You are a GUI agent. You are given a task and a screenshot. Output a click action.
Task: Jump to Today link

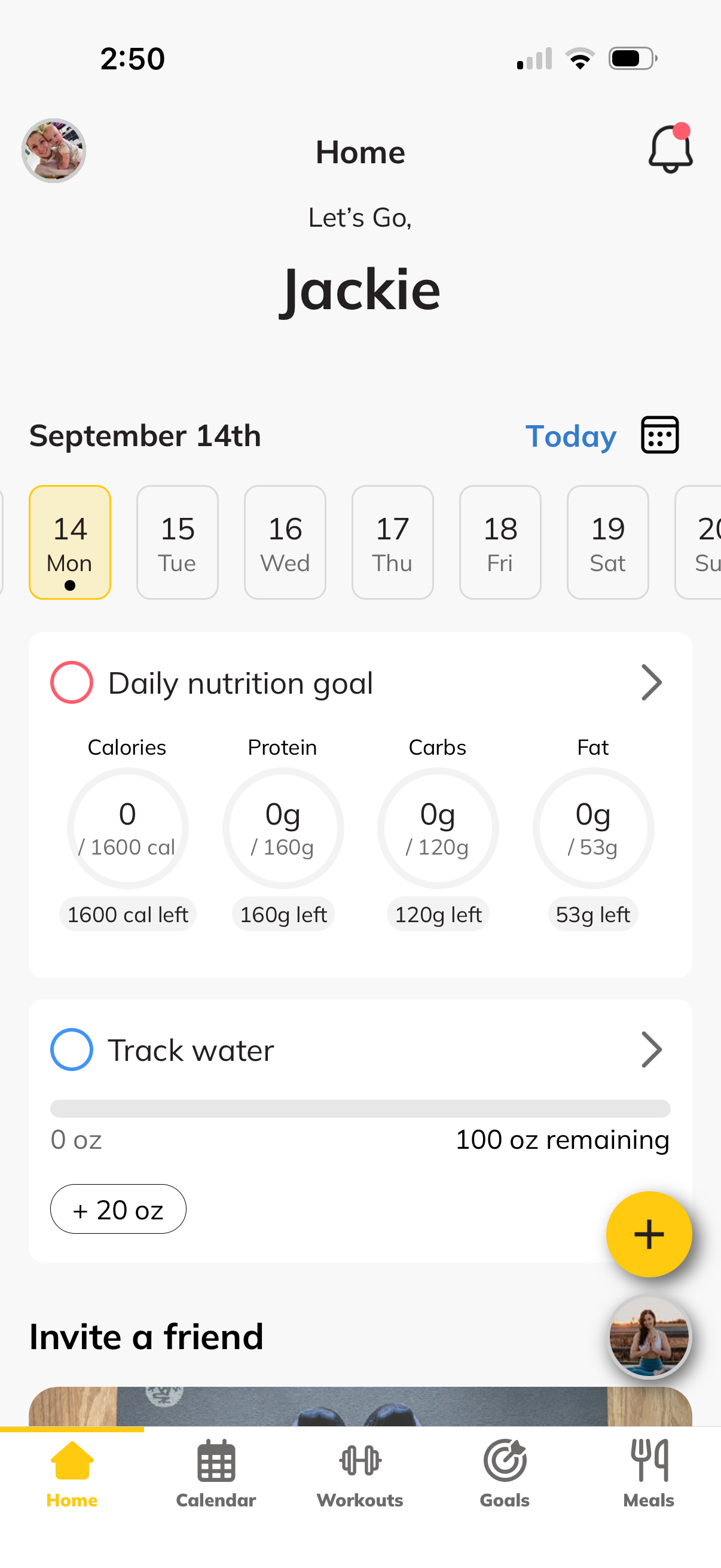571,436
